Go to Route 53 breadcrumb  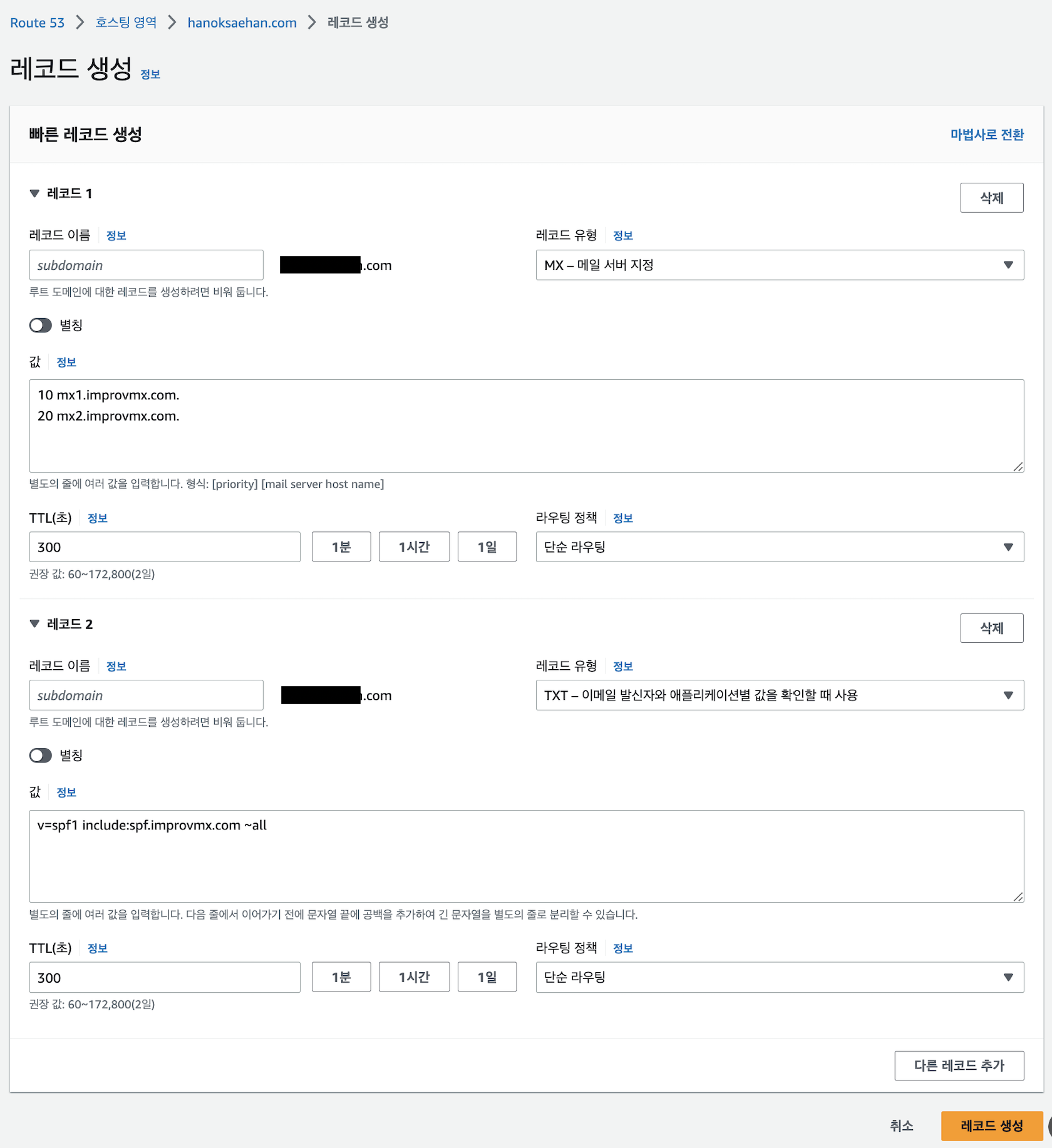point(37,23)
